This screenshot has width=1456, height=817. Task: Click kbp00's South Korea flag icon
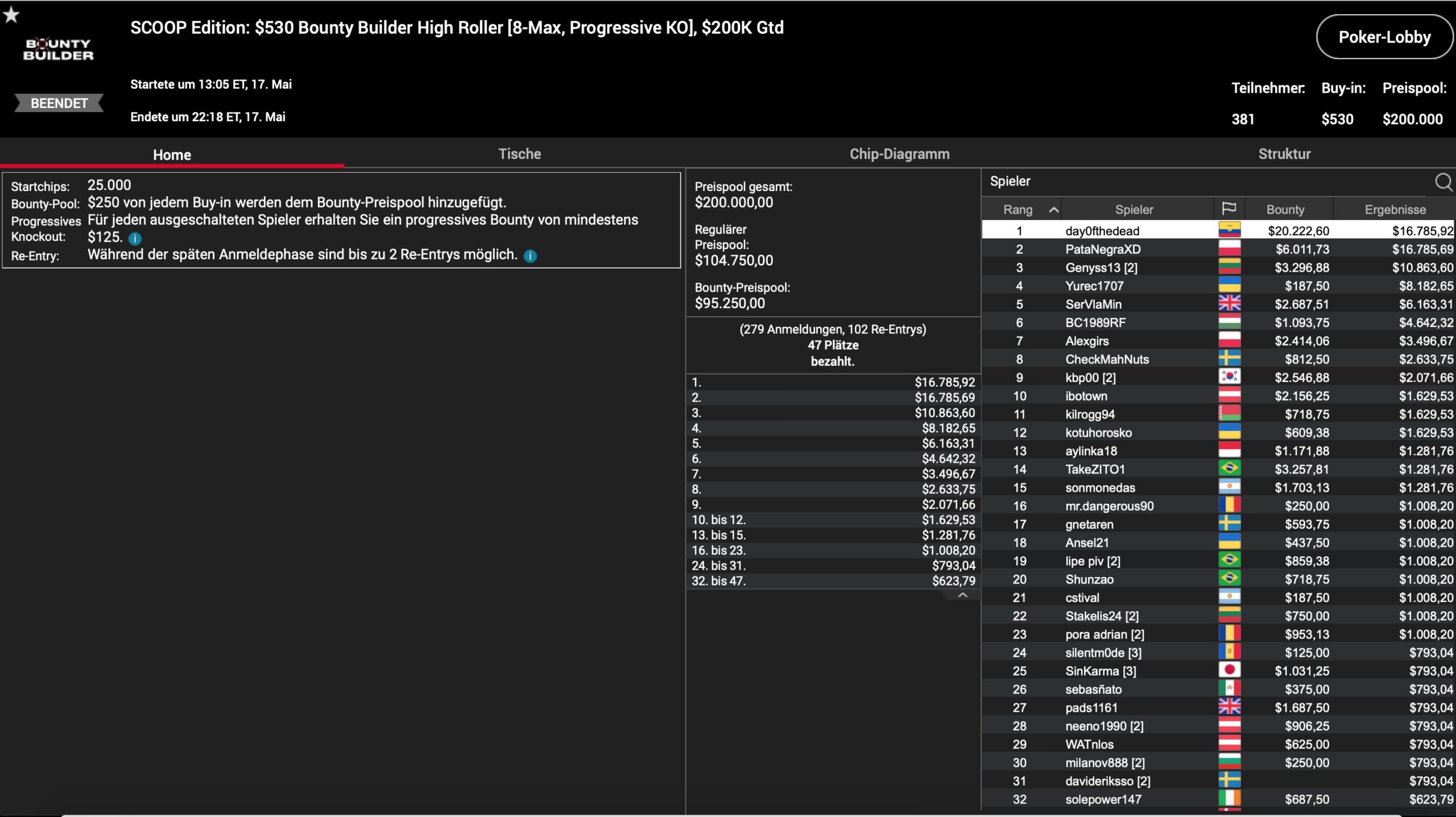(1229, 377)
